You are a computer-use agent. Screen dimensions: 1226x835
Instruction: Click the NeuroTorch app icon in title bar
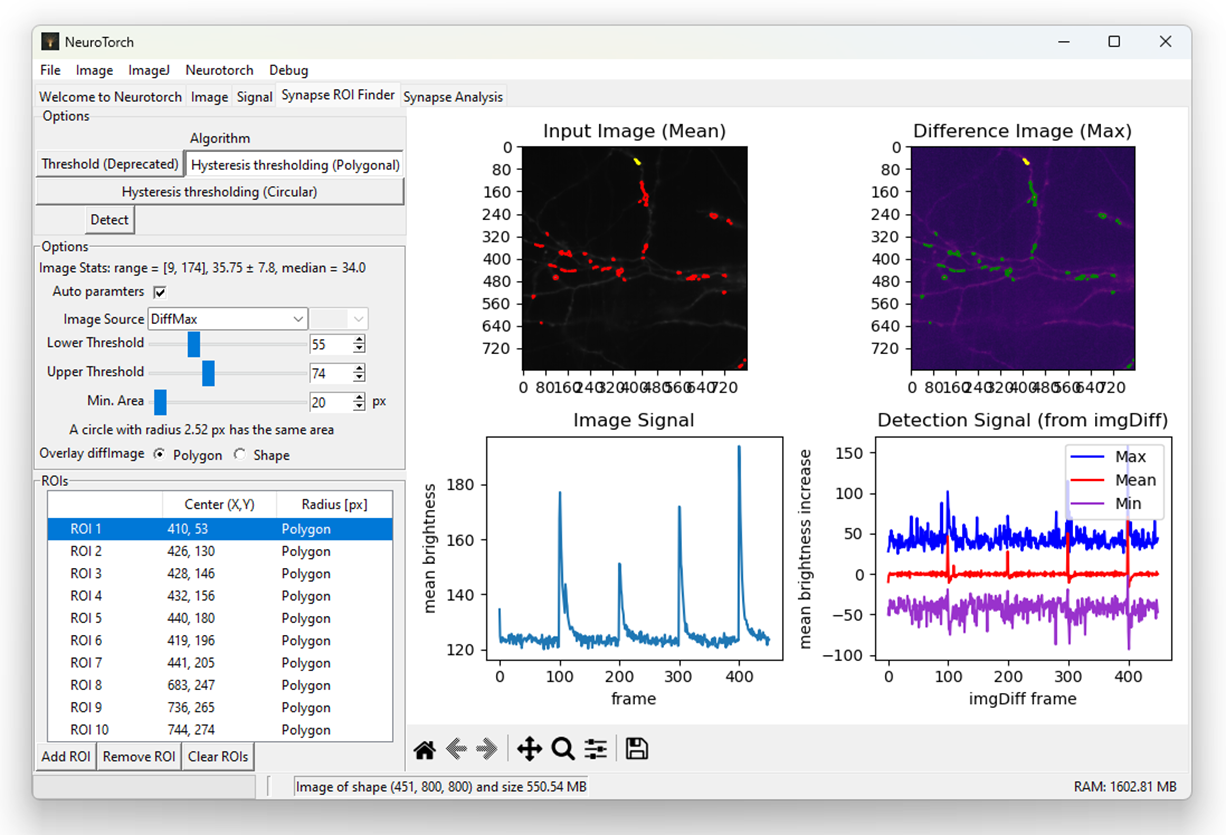[x=50, y=42]
